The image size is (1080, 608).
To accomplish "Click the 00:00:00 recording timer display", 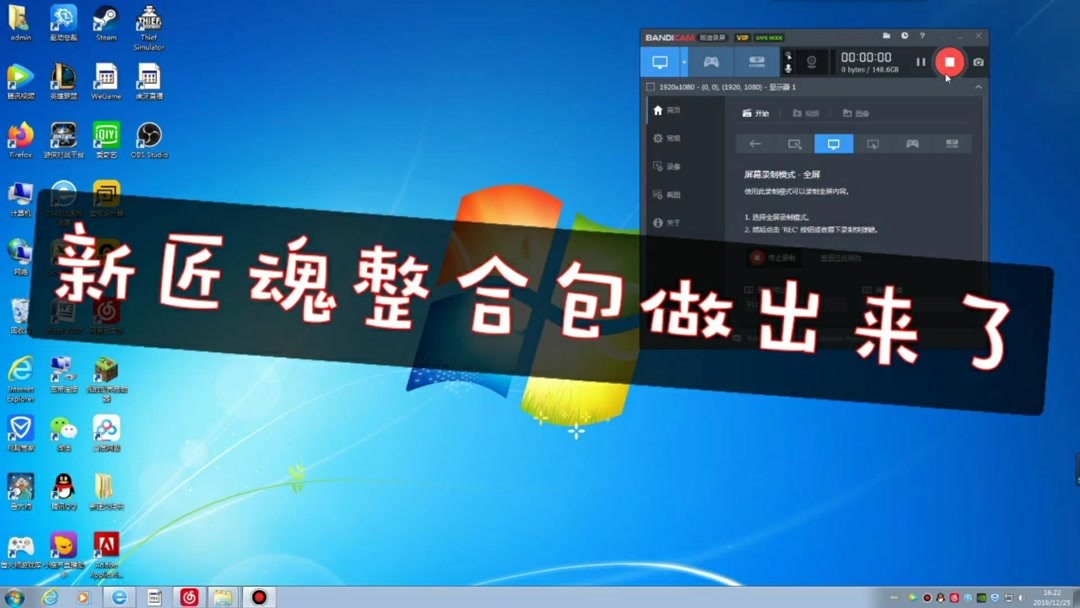I will 866,57.
